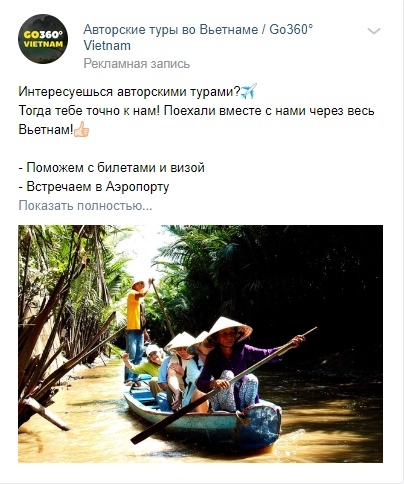
Task: Expand the post with Показать полностью…
Action: pos(85,205)
